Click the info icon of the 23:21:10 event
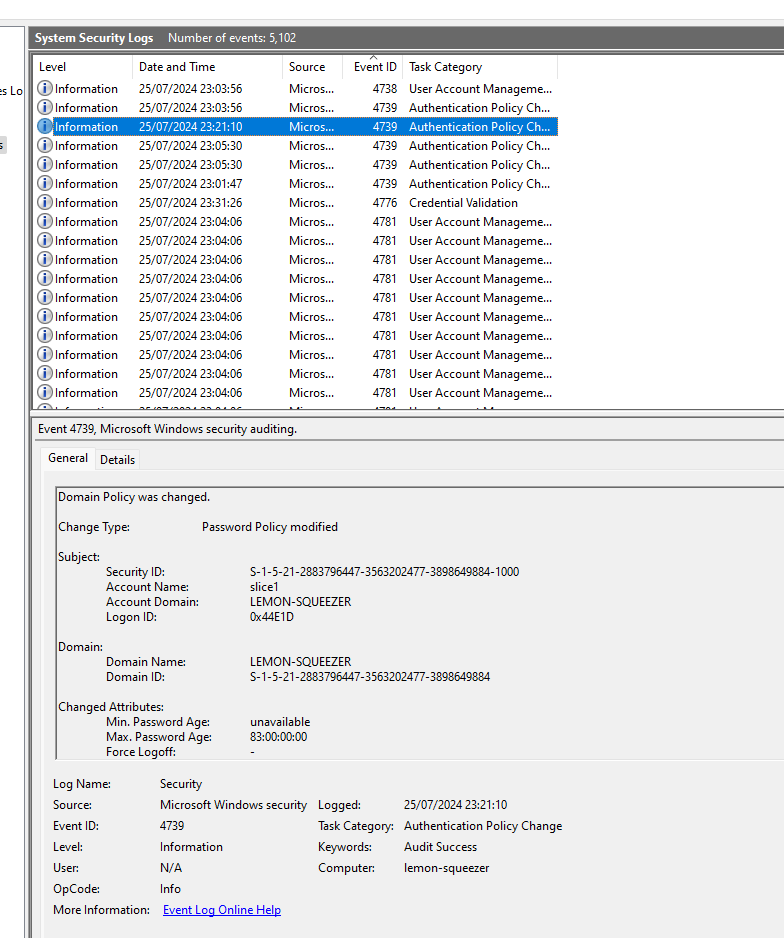784x938 pixels. pyautogui.click(x=45, y=127)
